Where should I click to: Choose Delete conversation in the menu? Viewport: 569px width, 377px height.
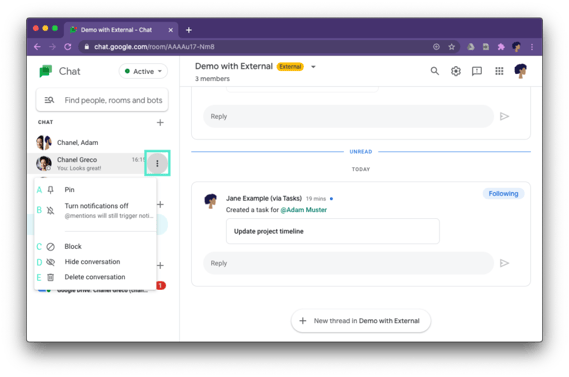tap(96, 277)
